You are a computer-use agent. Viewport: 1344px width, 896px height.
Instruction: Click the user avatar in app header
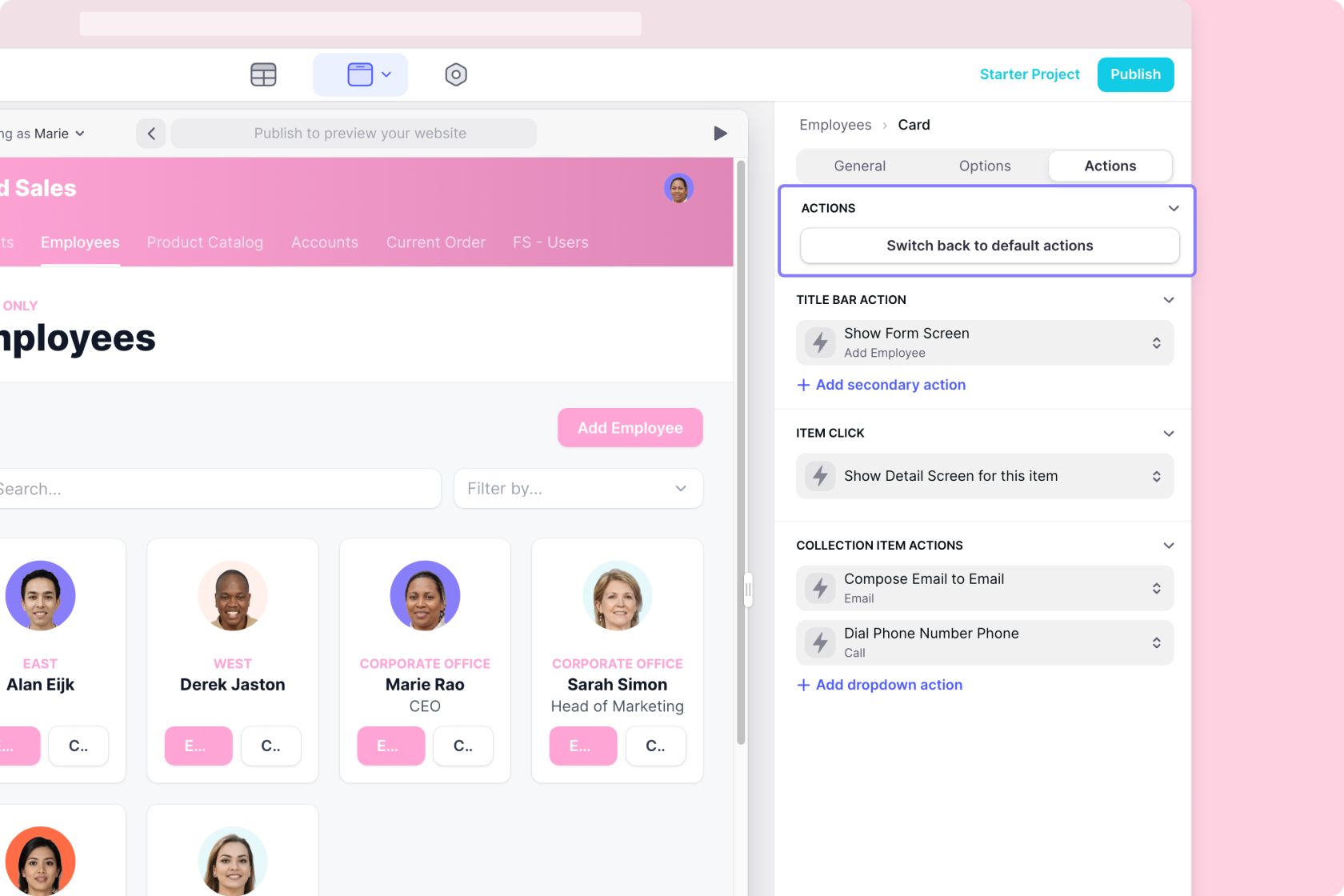[678, 189]
